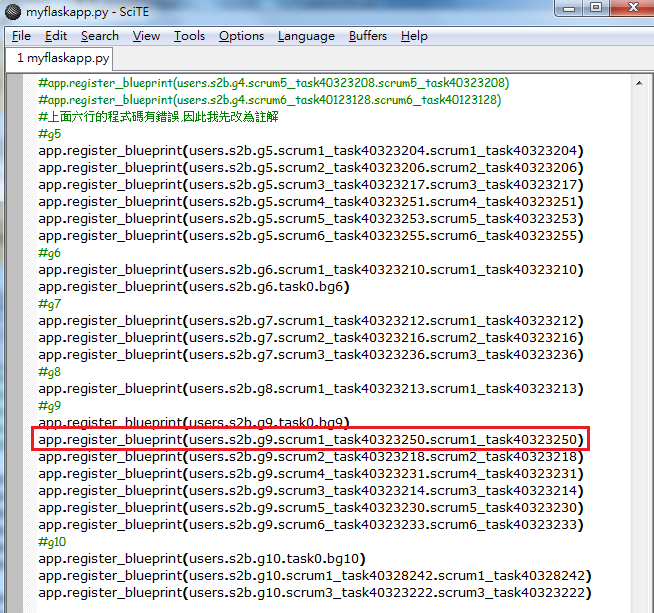Click line containing g5.scrum2_task40323206
Image resolution: width=654 pixels, height=613 pixels.
[x=311, y=168]
